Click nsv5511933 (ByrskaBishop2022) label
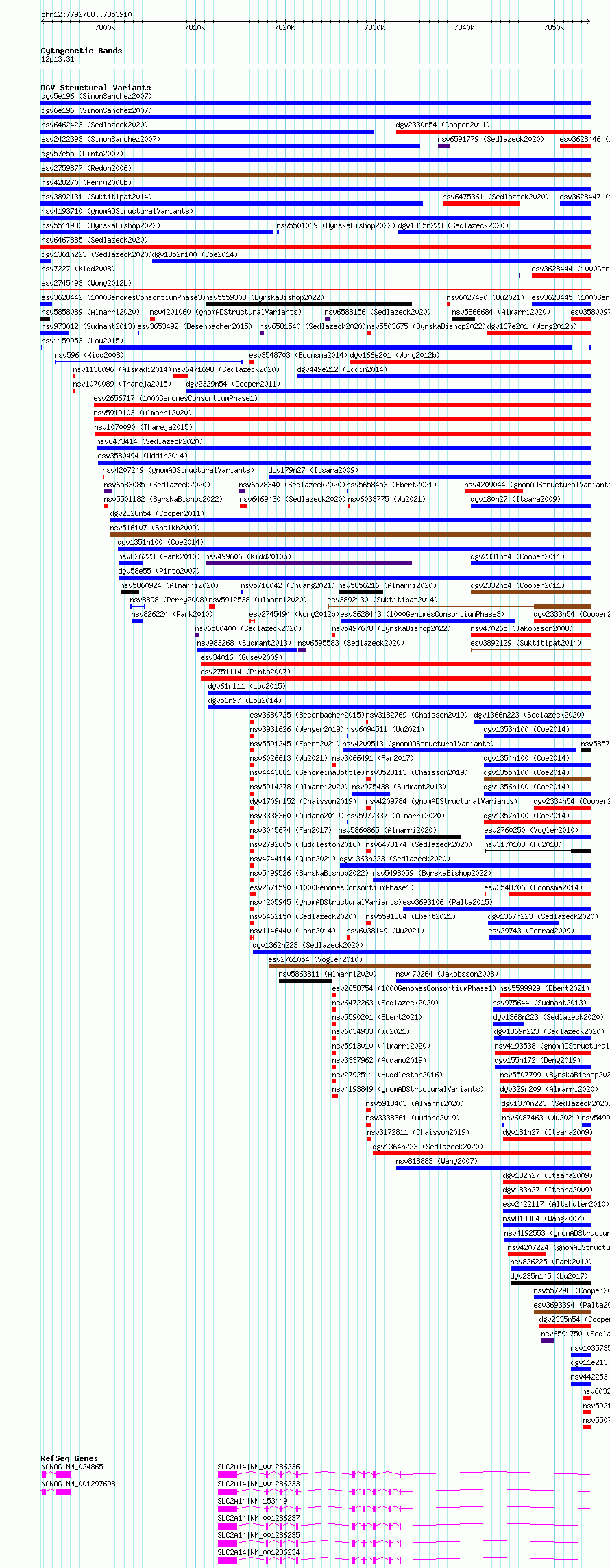 coord(101,226)
